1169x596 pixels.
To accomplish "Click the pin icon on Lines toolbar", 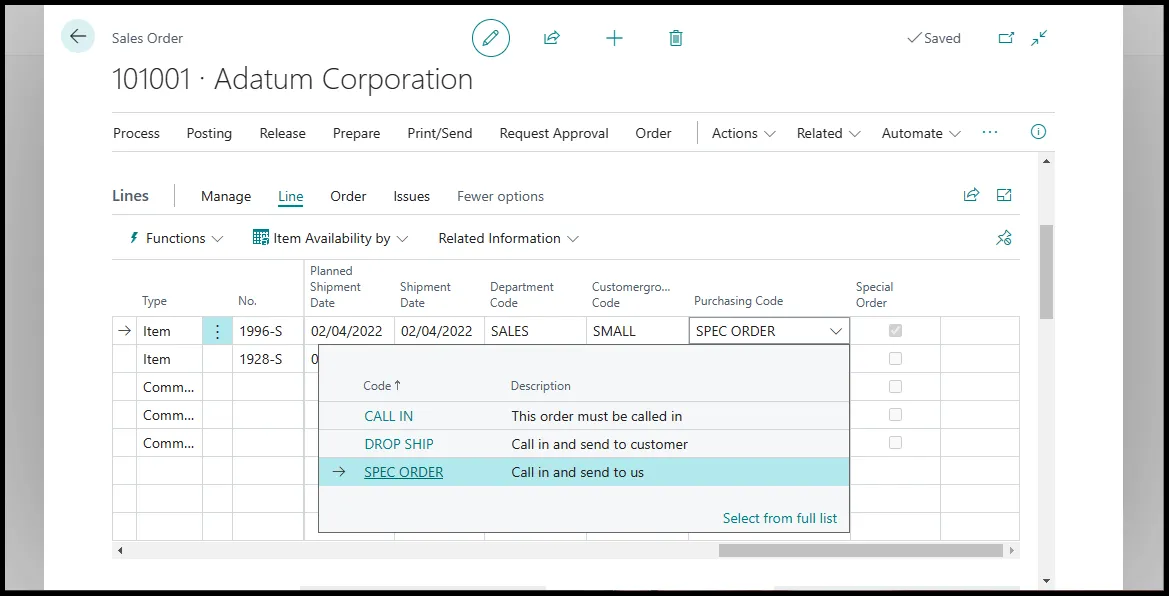I will tap(1003, 238).
